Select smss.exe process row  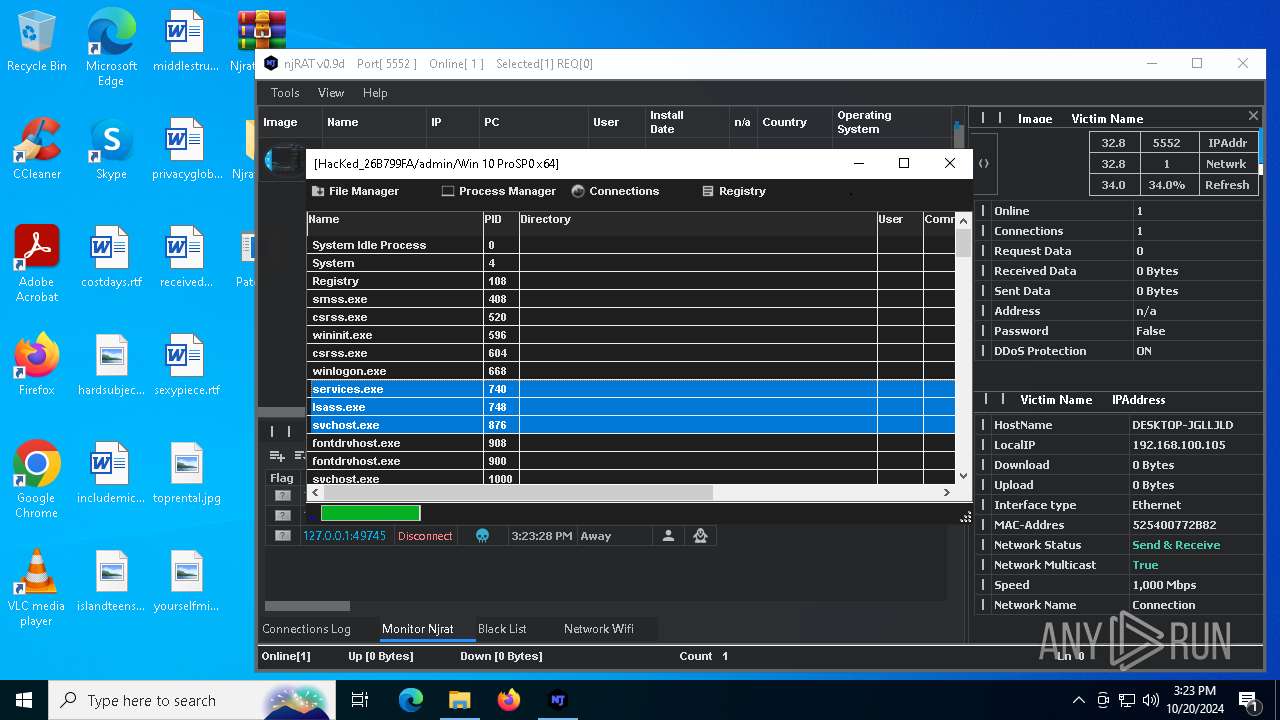pyautogui.click(x=632, y=299)
